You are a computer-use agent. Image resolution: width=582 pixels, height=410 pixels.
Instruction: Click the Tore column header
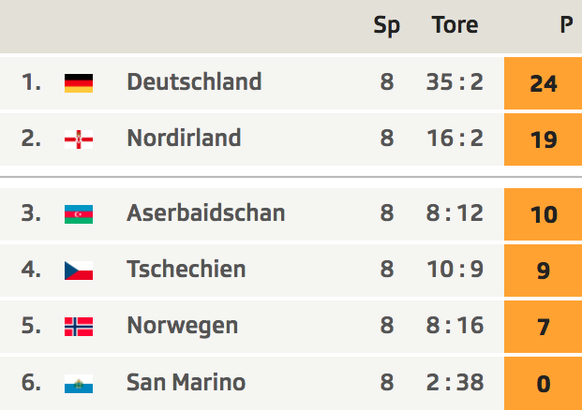pos(455,25)
